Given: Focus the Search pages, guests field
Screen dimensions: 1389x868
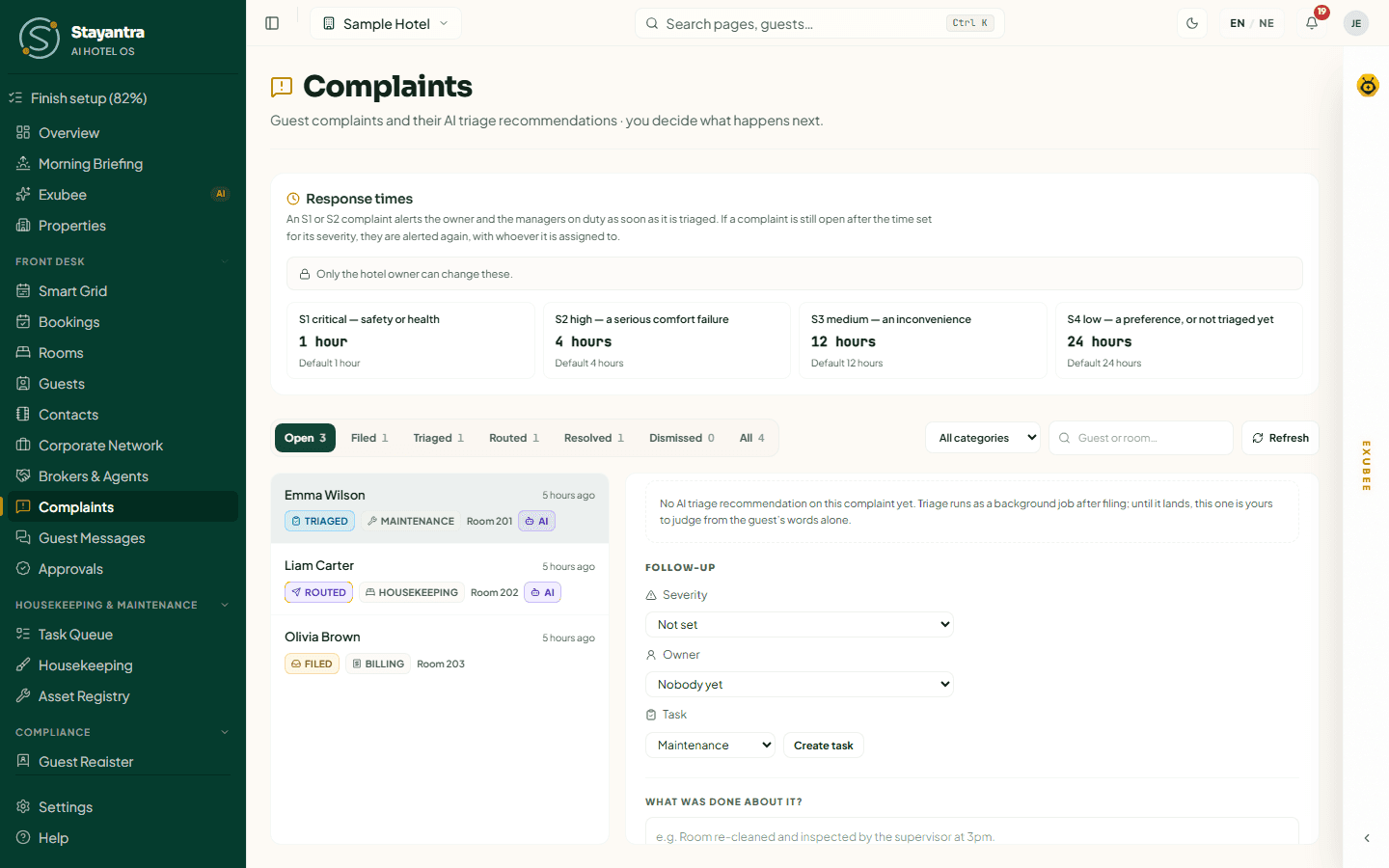Looking at the screenshot, I should pyautogui.click(x=820, y=23).
